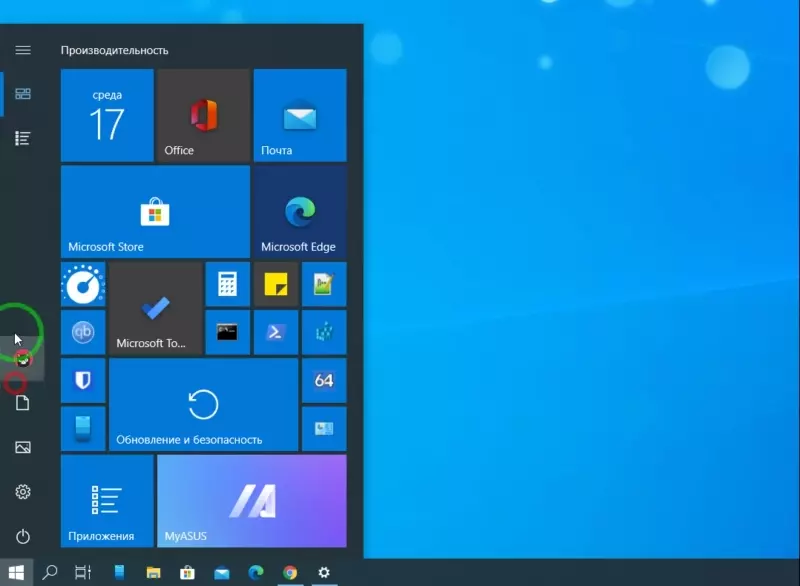Open the Обновление и безопасность tile
Image resolution: width=800 pixels, height=586 pixels.
(203, 405)
